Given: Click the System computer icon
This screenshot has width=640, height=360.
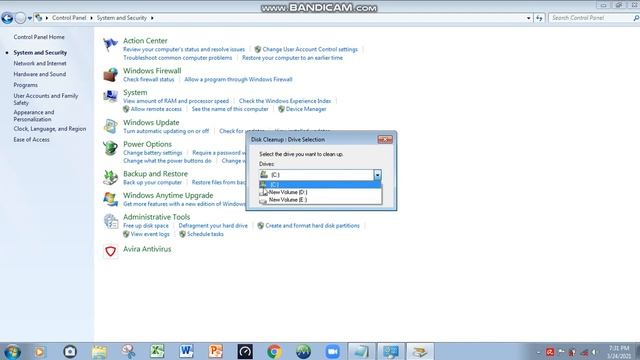Looking at the screenshot, I should coord(110,96).
